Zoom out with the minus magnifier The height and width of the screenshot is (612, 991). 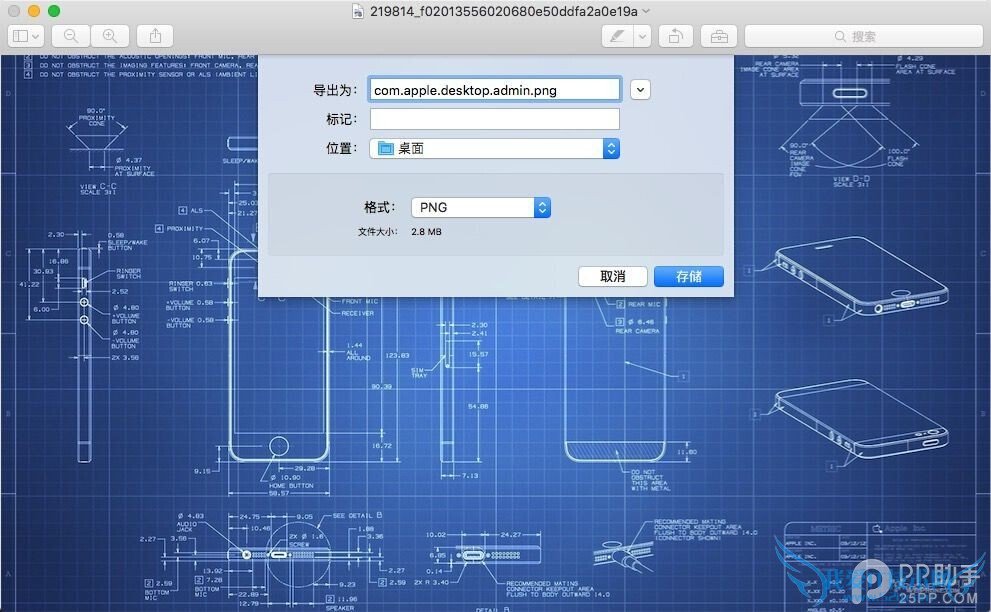(71, 36)
